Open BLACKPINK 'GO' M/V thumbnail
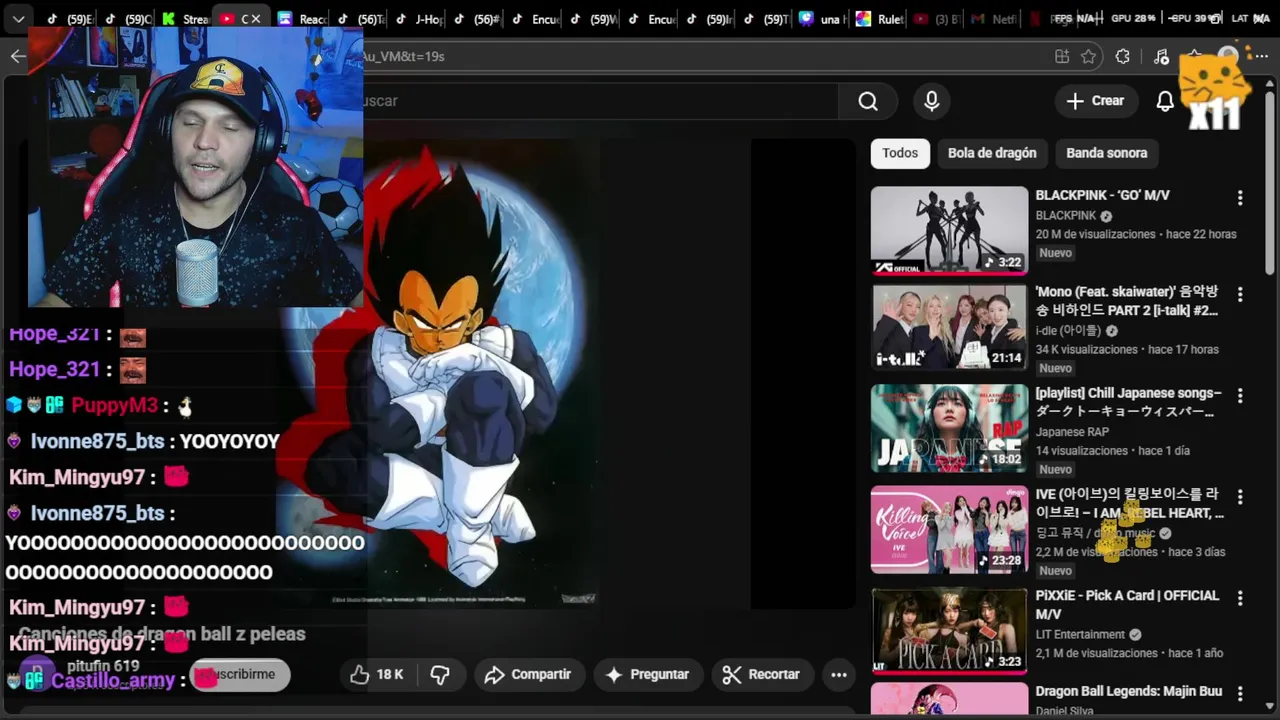Image resolution: width=1280 pixels, height=720 pixels. [x=949, y=230]
